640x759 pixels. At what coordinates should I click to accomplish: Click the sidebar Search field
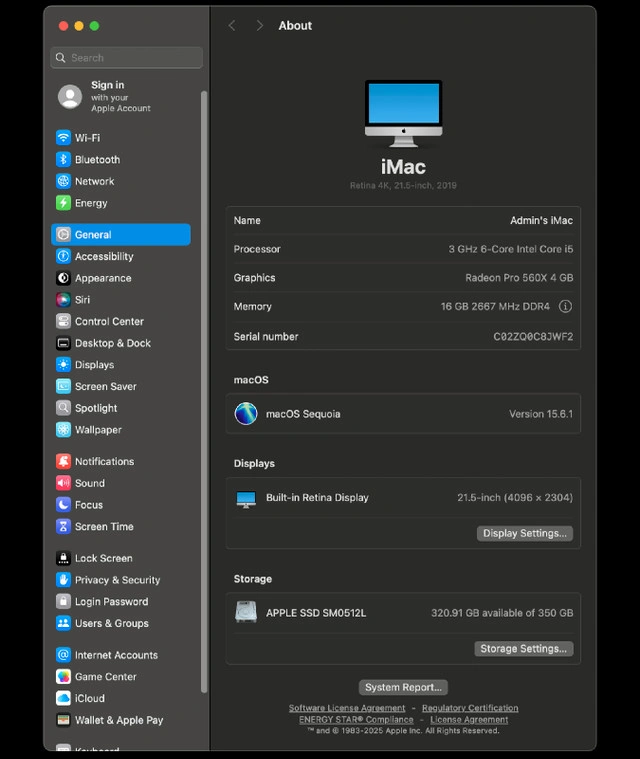(x=126, y=58)
